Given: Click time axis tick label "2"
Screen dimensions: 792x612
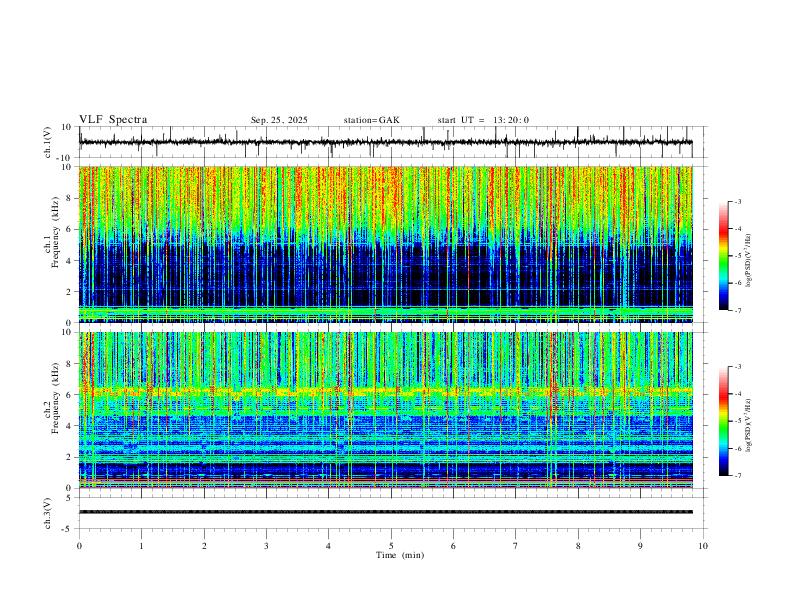Looking at the screenshot, I should tap(204, 546).
